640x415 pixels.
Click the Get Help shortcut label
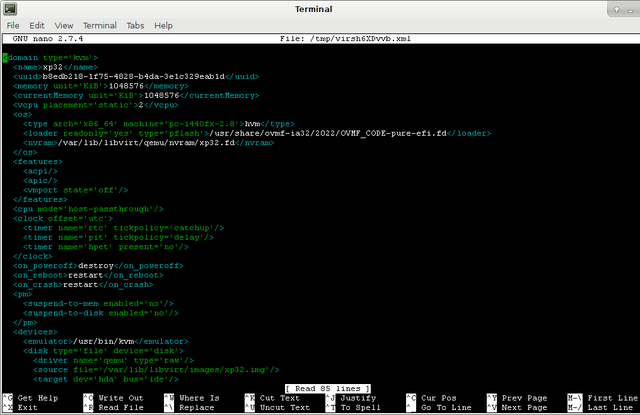tap(38, 398)
